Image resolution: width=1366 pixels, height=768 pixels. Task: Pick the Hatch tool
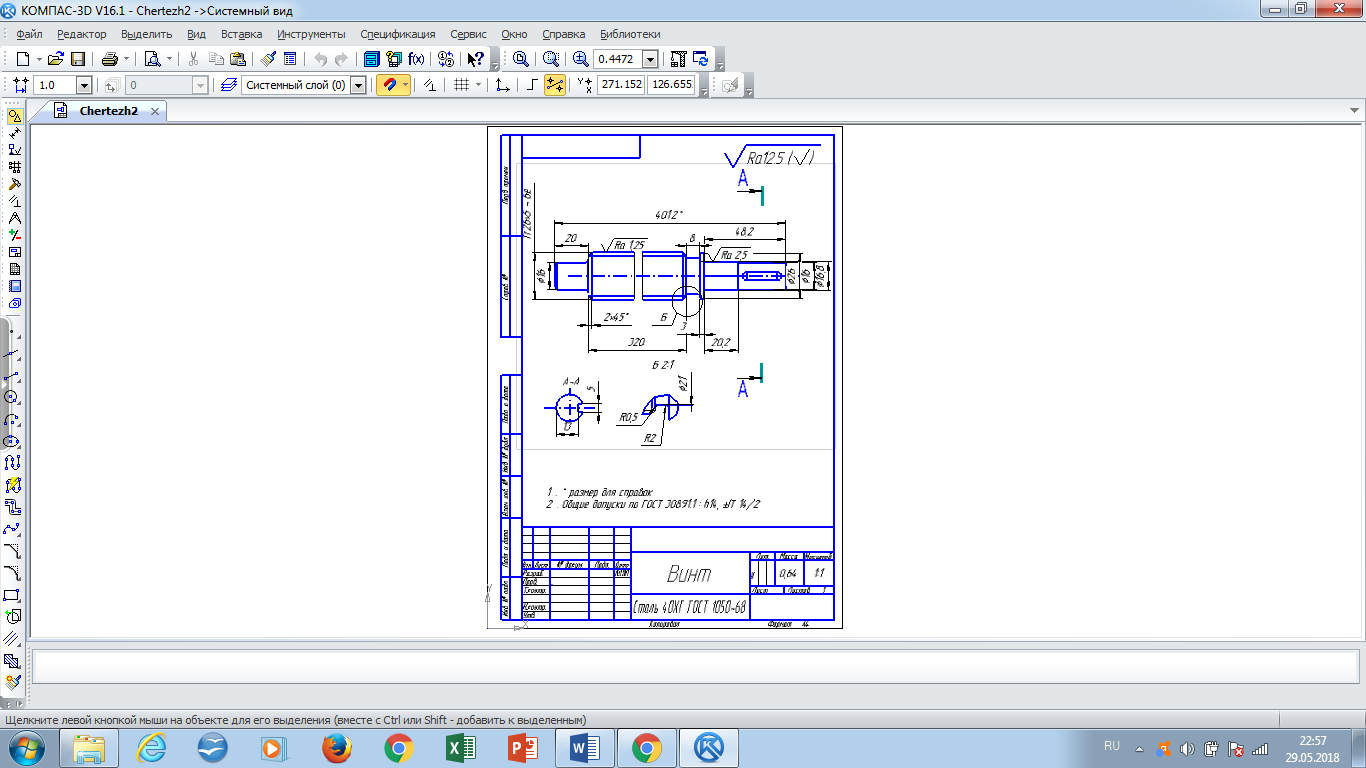click(13, 661)
